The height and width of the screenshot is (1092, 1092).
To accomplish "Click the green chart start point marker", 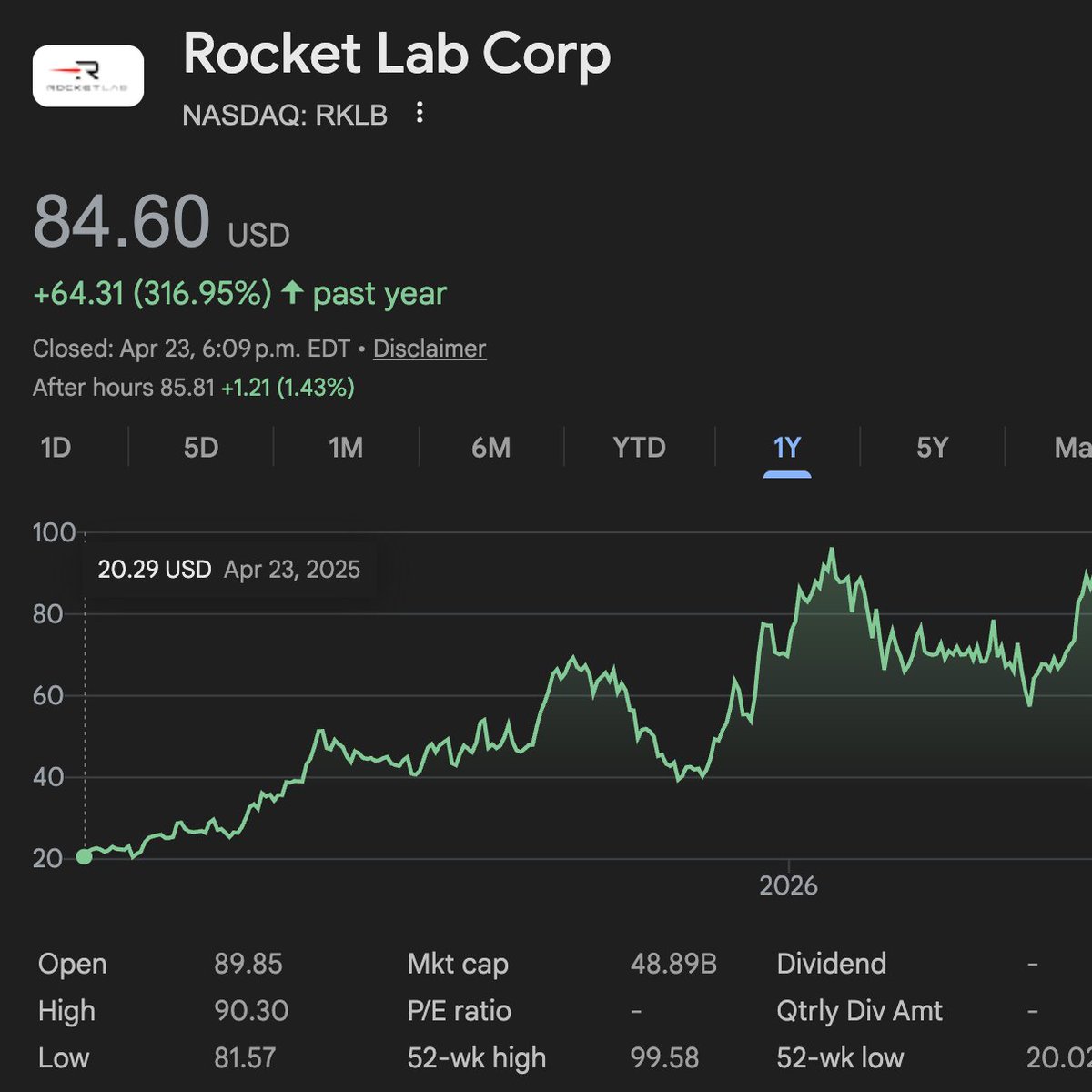I will (84, 856).
